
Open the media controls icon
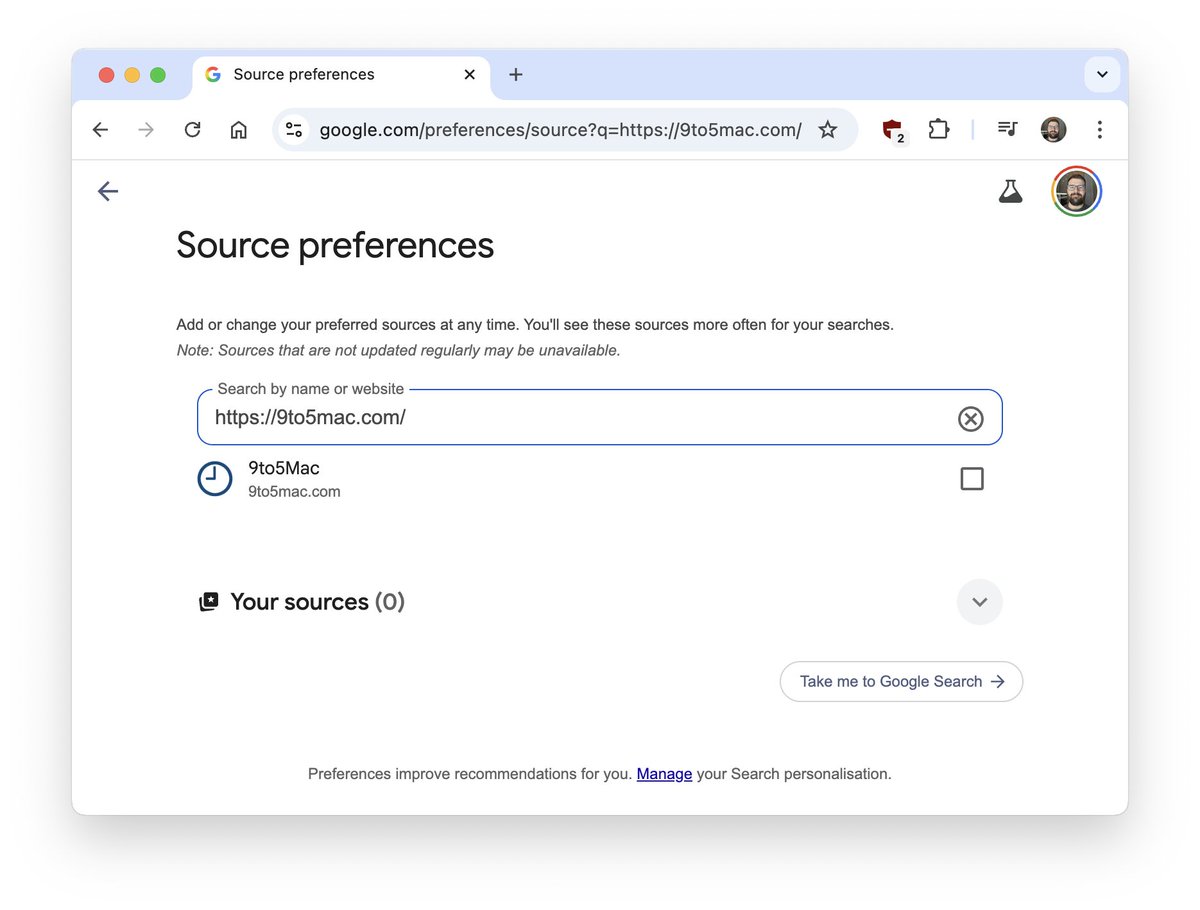coord(1008,130)
